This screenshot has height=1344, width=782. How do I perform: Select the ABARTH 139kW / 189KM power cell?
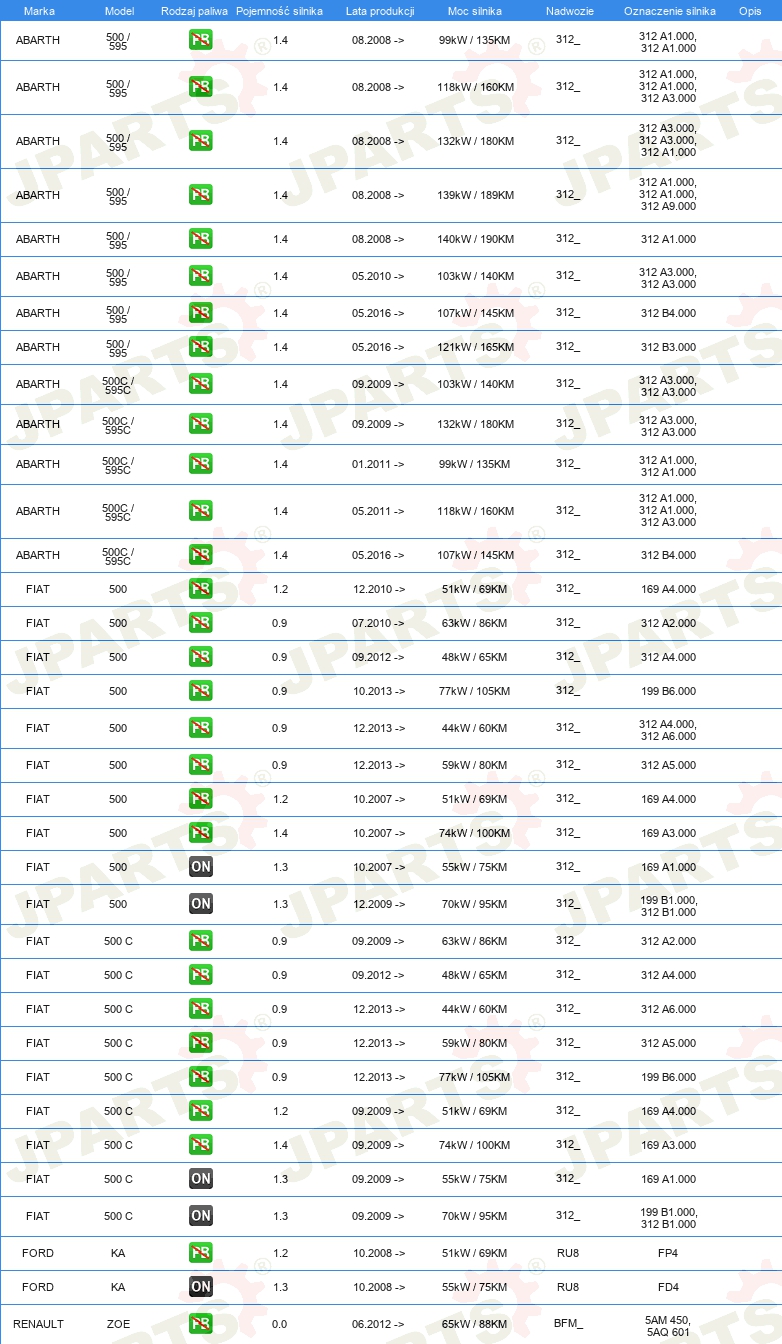coord(476,195)
